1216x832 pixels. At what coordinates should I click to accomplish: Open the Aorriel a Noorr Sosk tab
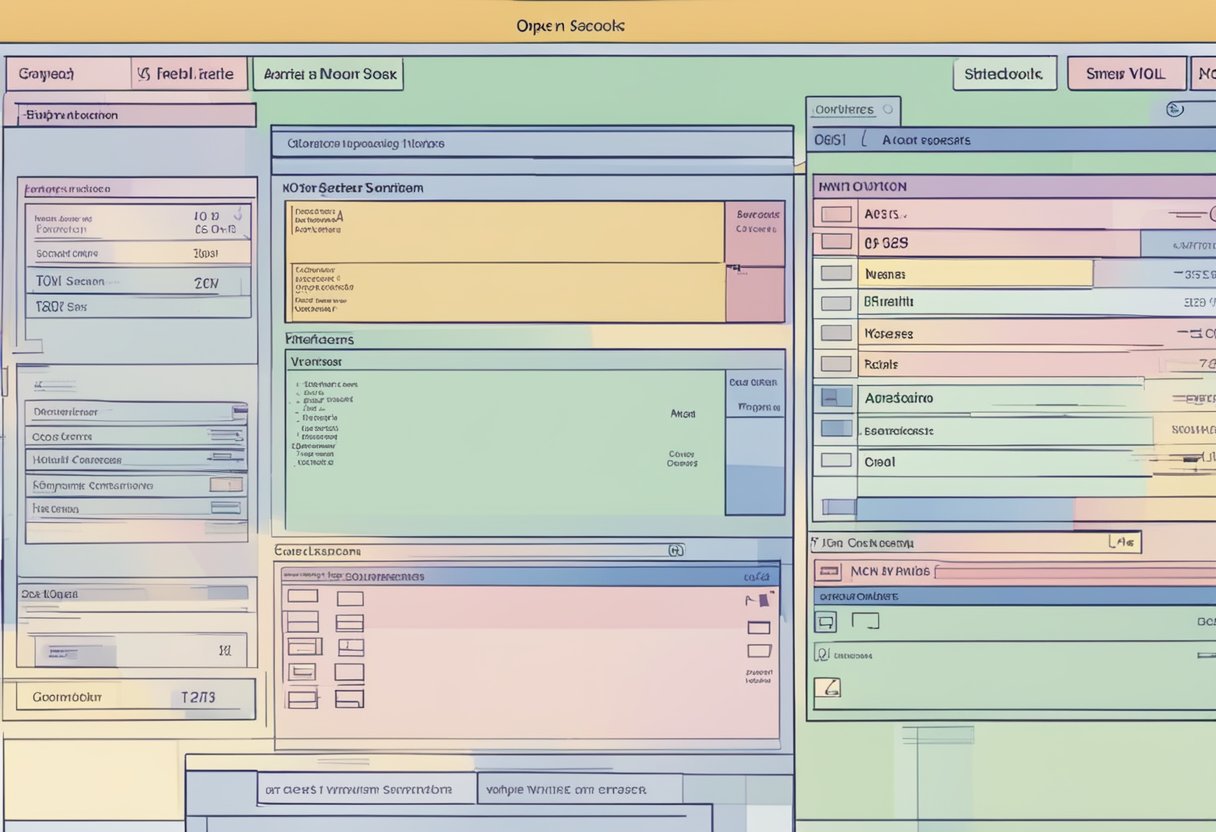tap(328, 74)
